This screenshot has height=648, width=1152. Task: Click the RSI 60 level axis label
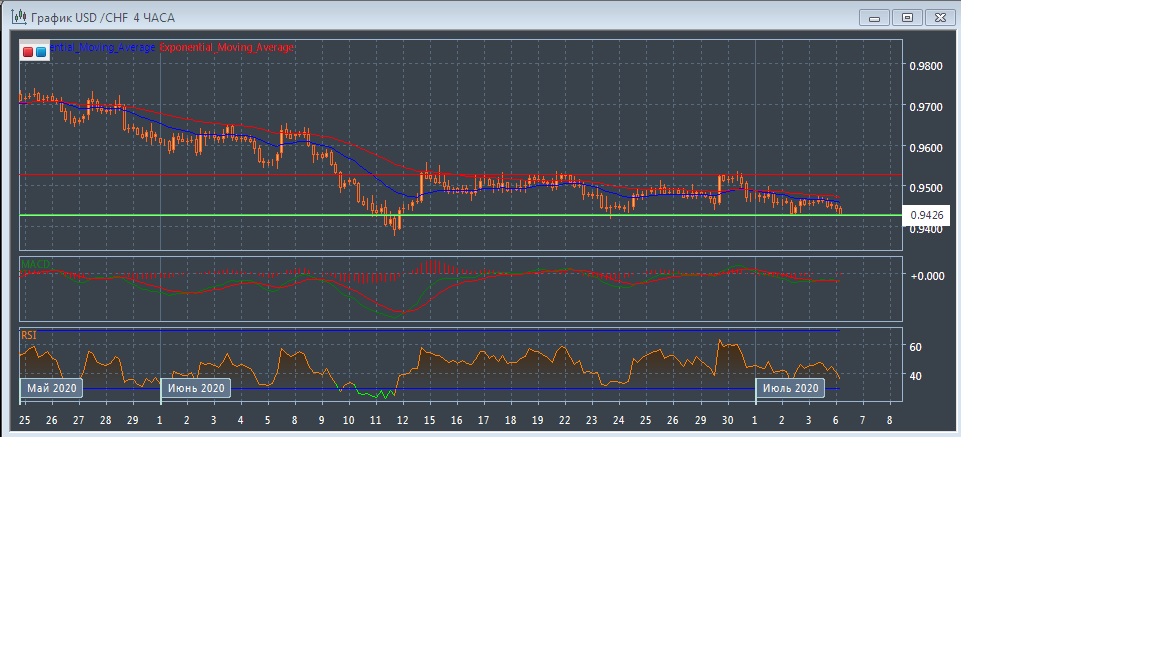coord(915,347)
